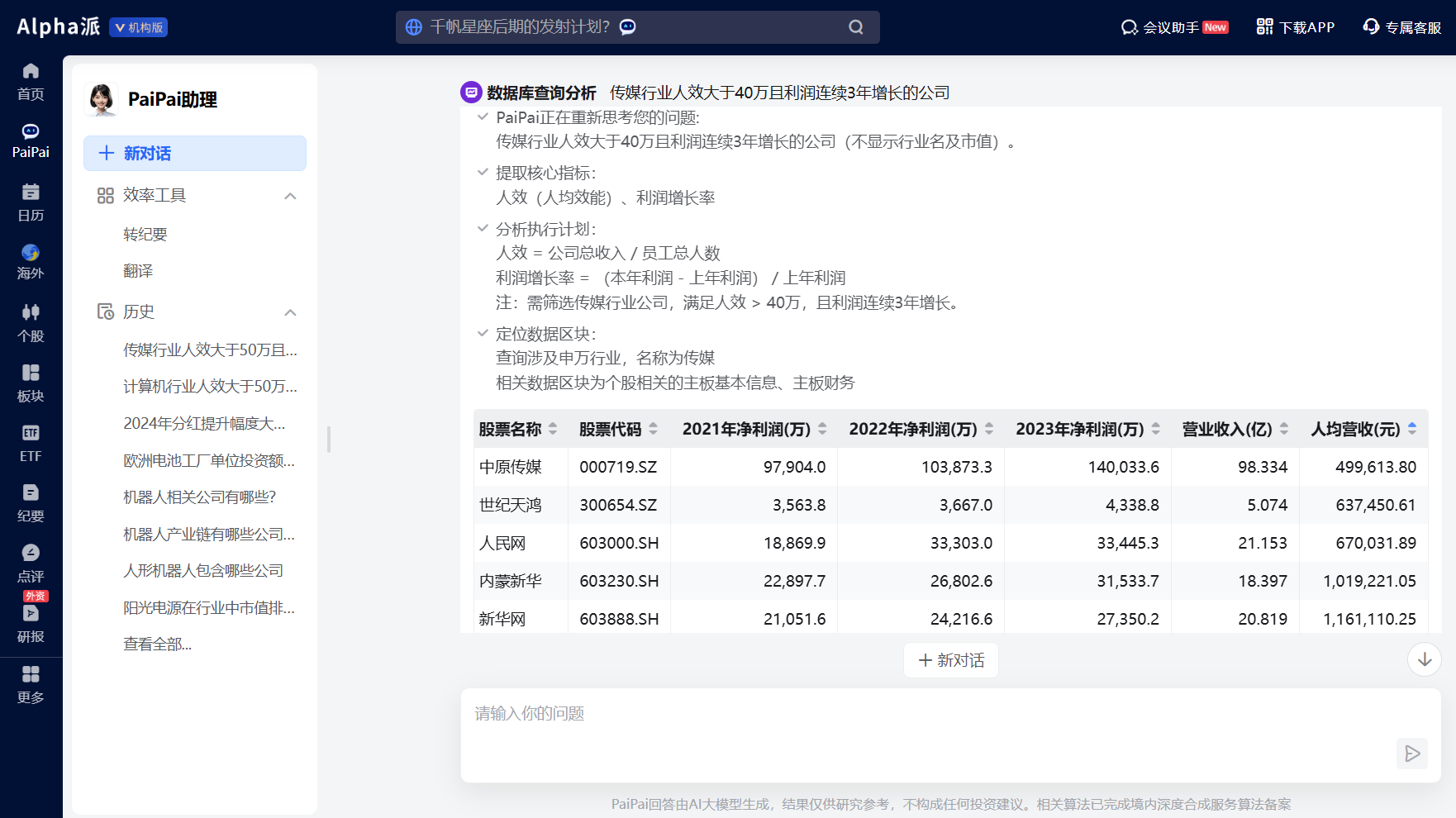Click the send message arrow icon
The image size is (1456, 818).
pyautogui.click(x=1412, y=753)
